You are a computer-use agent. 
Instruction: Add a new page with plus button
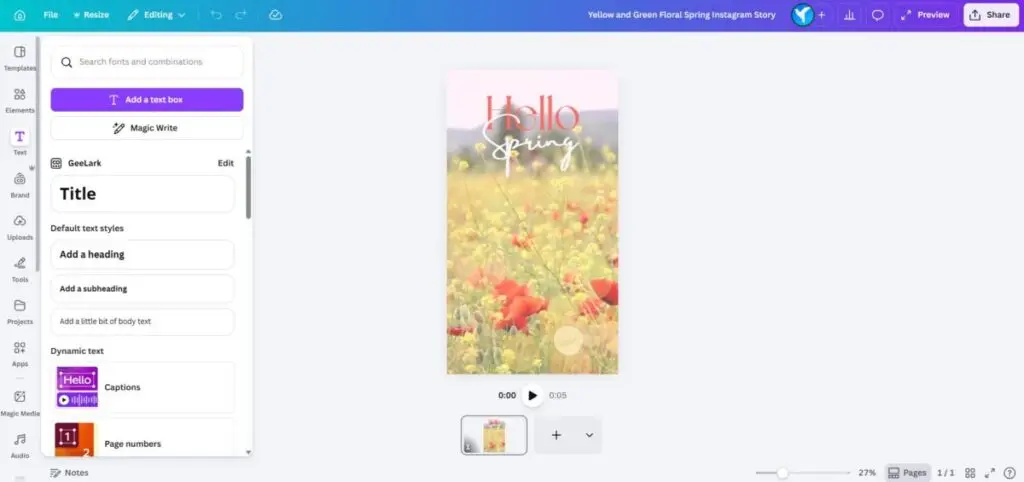pyautogui.click(x=556, y=435)
